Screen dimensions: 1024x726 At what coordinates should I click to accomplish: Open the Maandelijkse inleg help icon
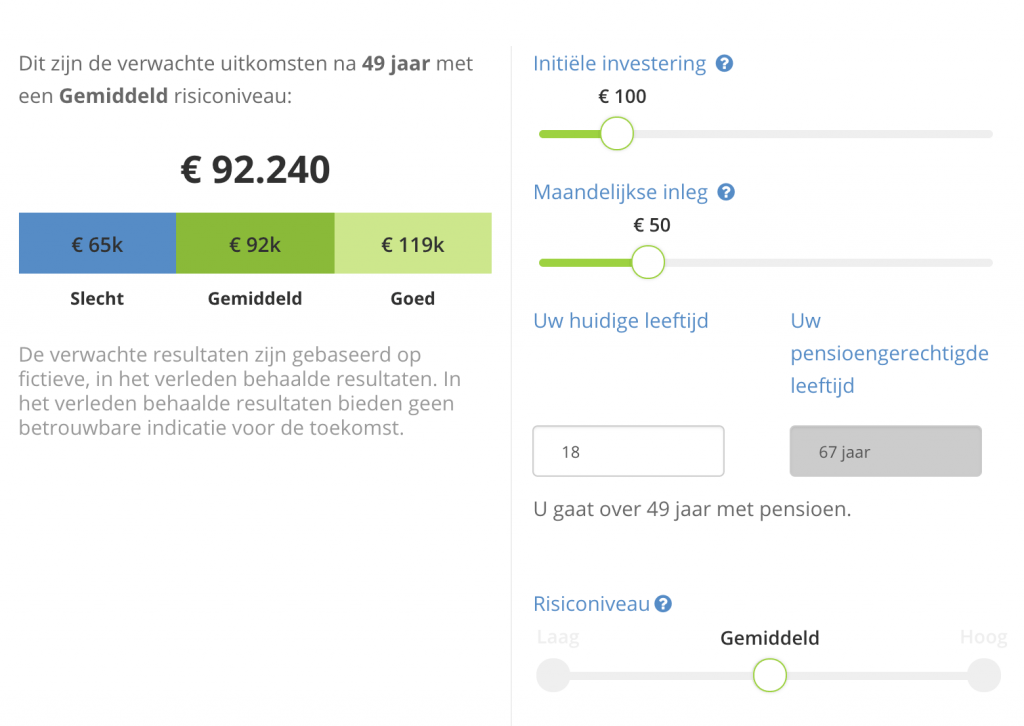click(727, 192)
